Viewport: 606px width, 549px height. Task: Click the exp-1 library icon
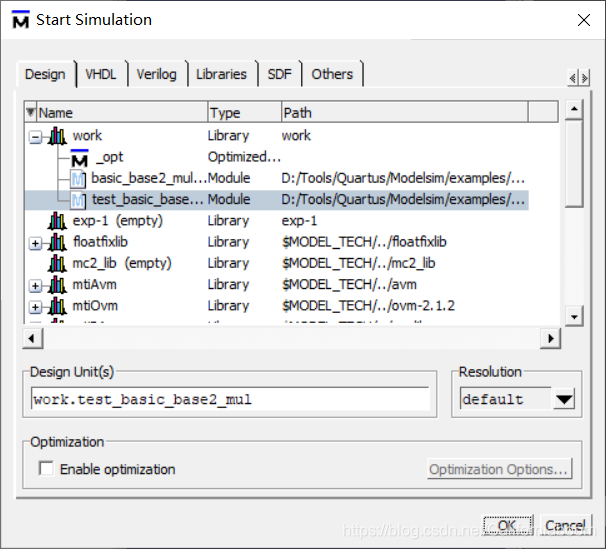(x=57, y=221)
